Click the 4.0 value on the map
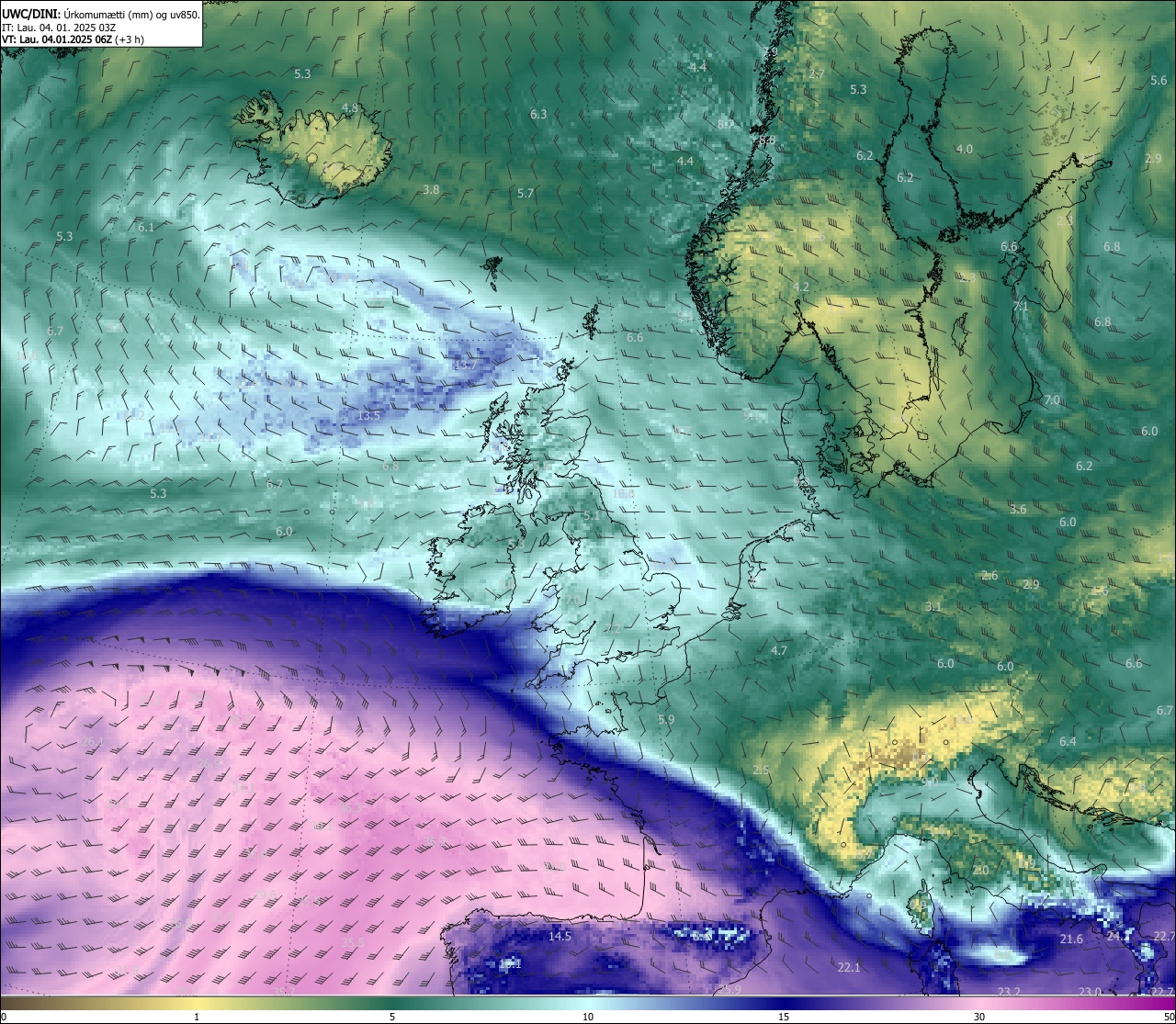Image resolution: width=1176 pixels, height=1024 pixels. (964, 149)
